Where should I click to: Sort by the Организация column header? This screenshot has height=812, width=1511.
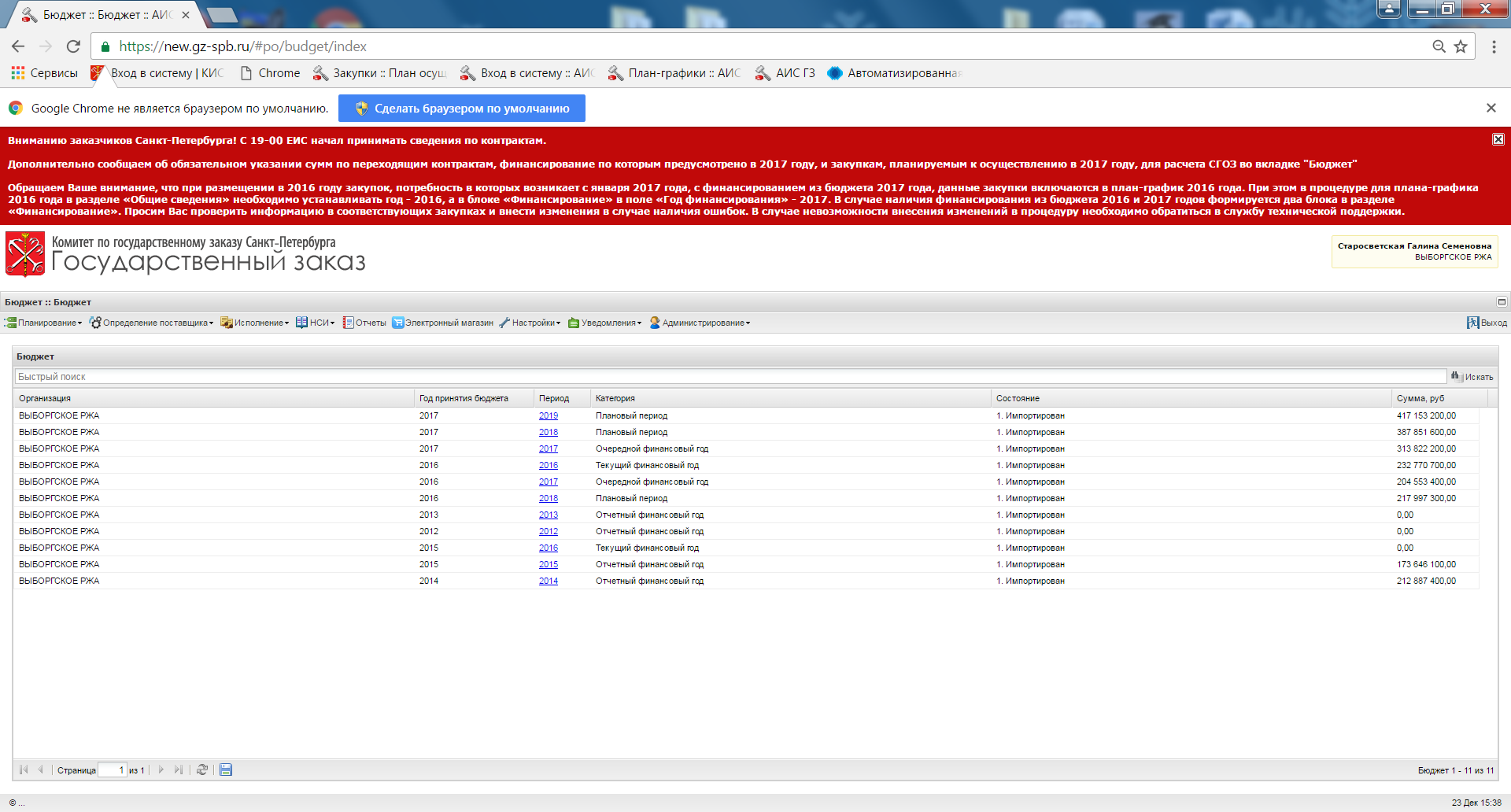pos(213,398)
